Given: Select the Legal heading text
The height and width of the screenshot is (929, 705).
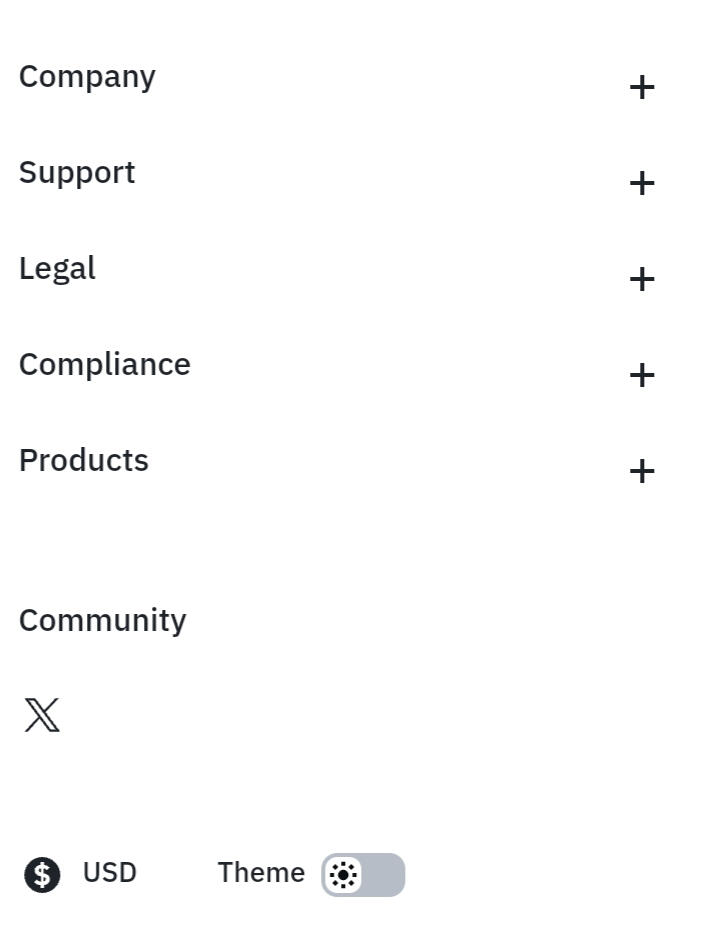Looking at the screenshot, I should tap(57, 270).
